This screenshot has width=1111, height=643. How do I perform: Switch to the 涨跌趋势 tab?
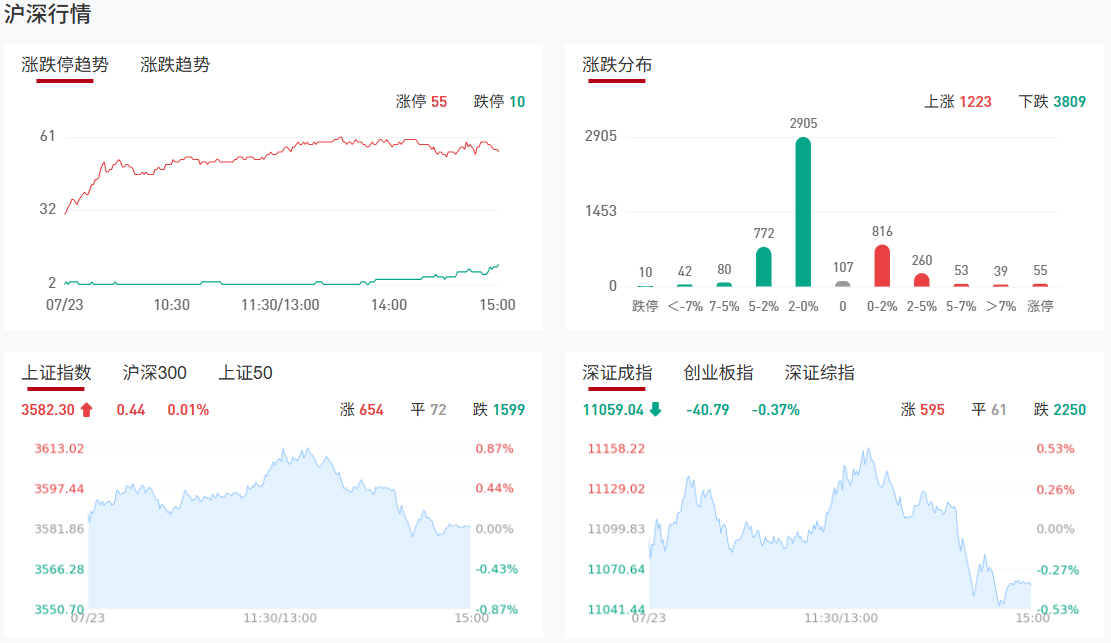pos(175,65)
